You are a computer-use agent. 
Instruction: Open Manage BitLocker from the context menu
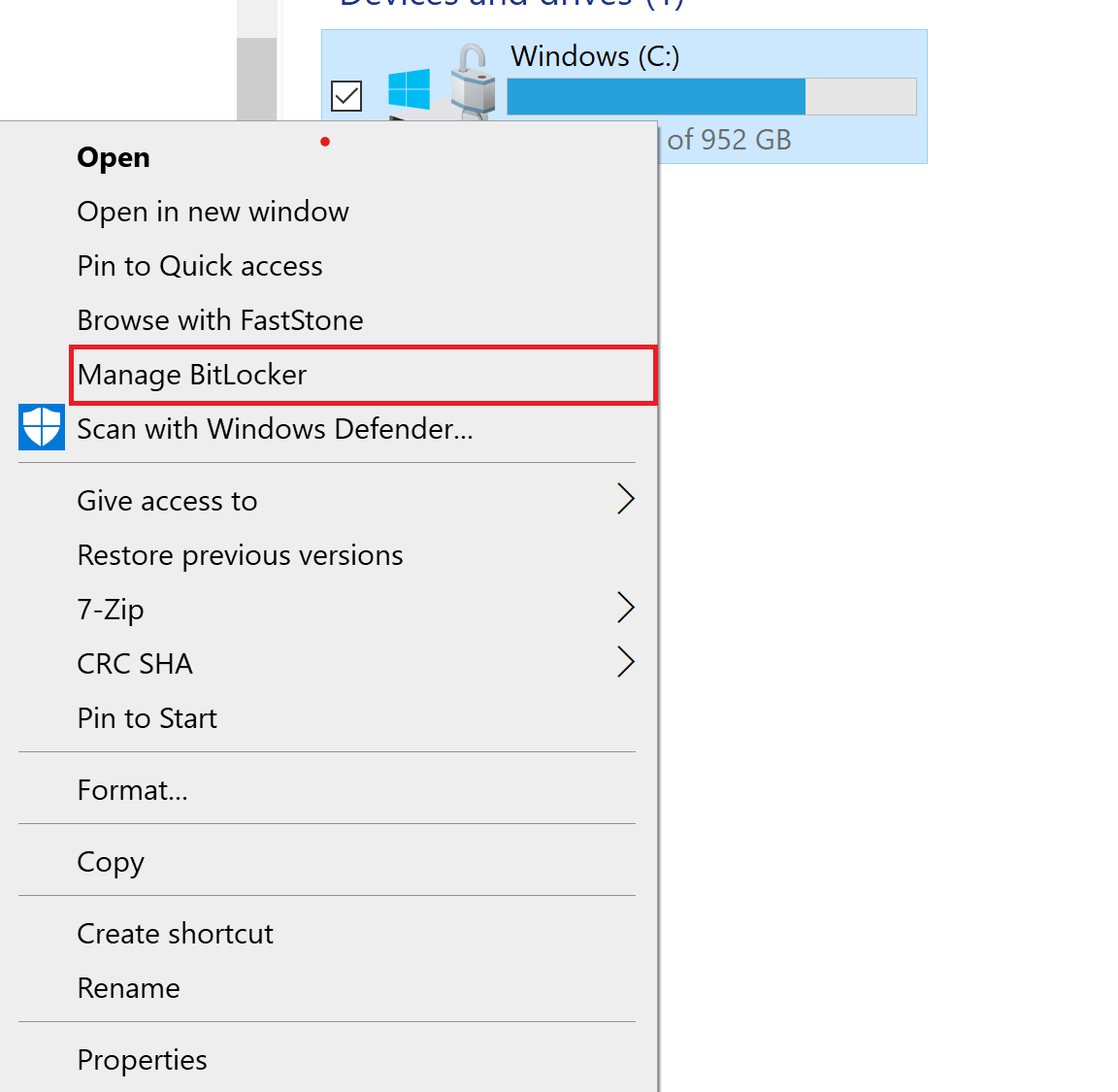point(191,375)
